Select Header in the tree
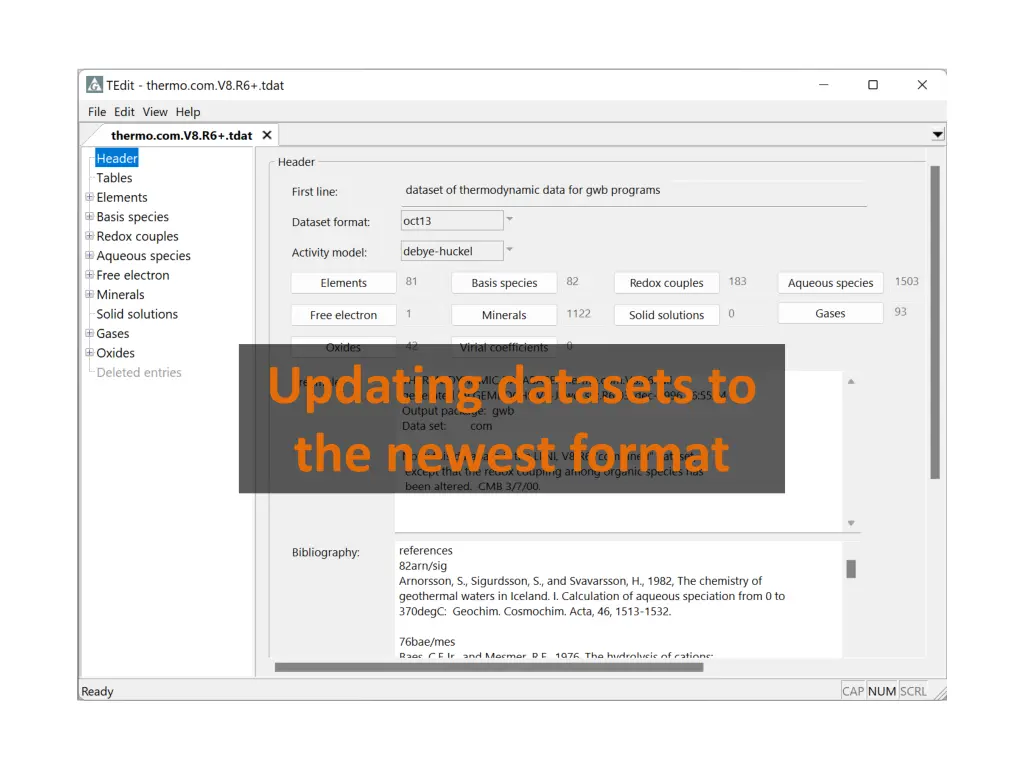This screenshot has height=768, width=1024. 117,159
